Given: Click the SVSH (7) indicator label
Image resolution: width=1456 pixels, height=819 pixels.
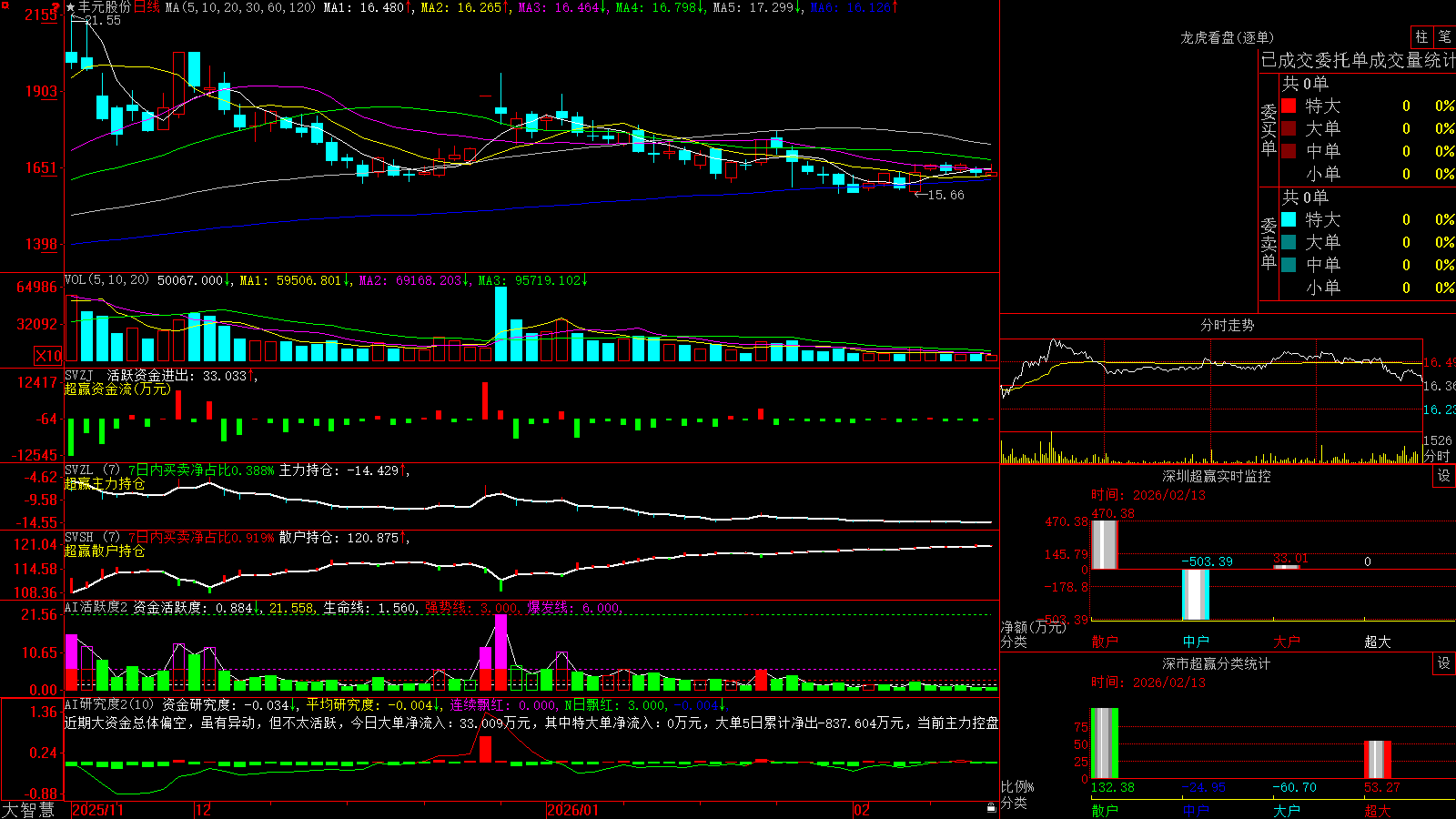Looking at the screenshot, I should pyautogui.click(x=92, y=538).
